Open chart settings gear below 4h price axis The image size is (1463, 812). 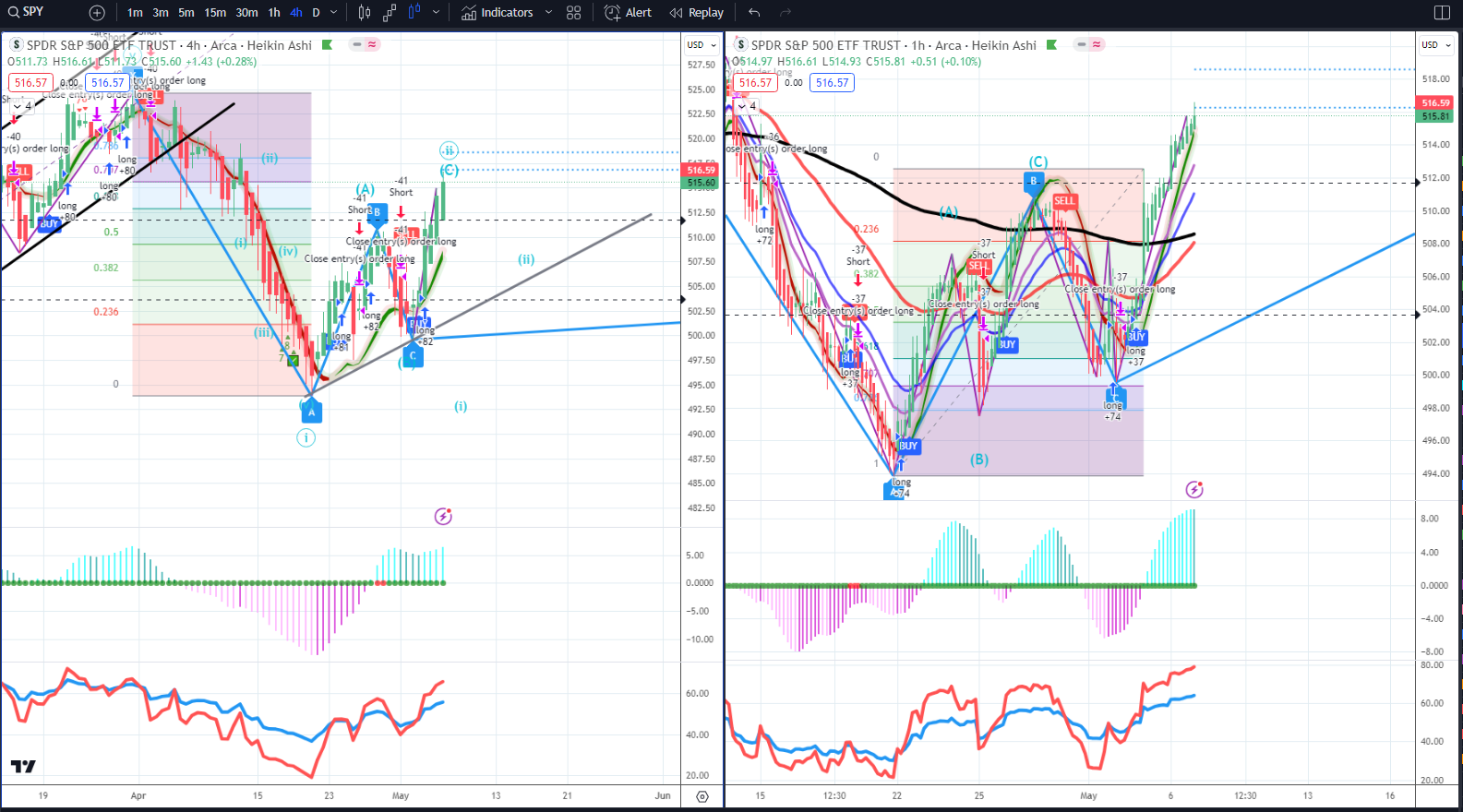[x=702, y=796]
